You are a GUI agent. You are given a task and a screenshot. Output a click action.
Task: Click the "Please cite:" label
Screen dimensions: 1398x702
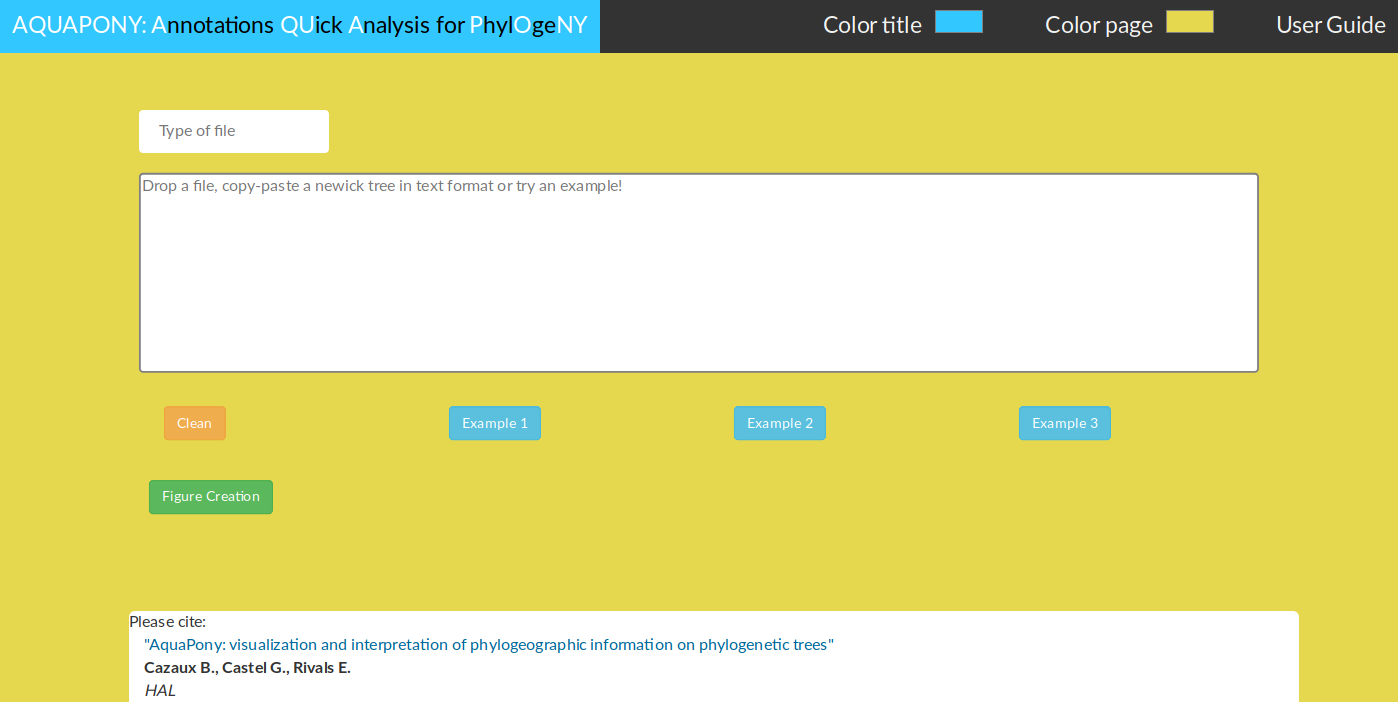pos(168,622)
